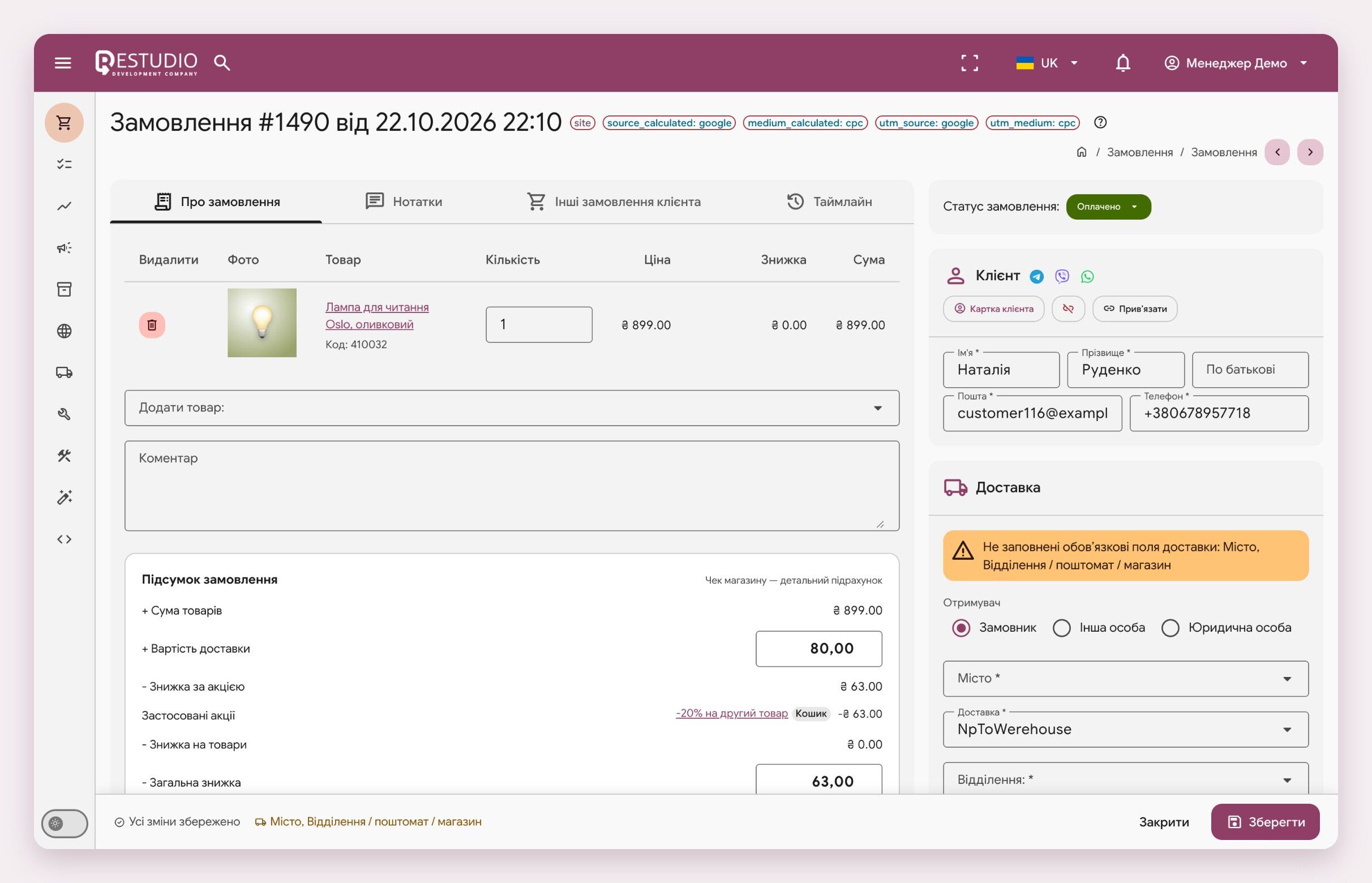Open the globe sidebar icon

64,331
